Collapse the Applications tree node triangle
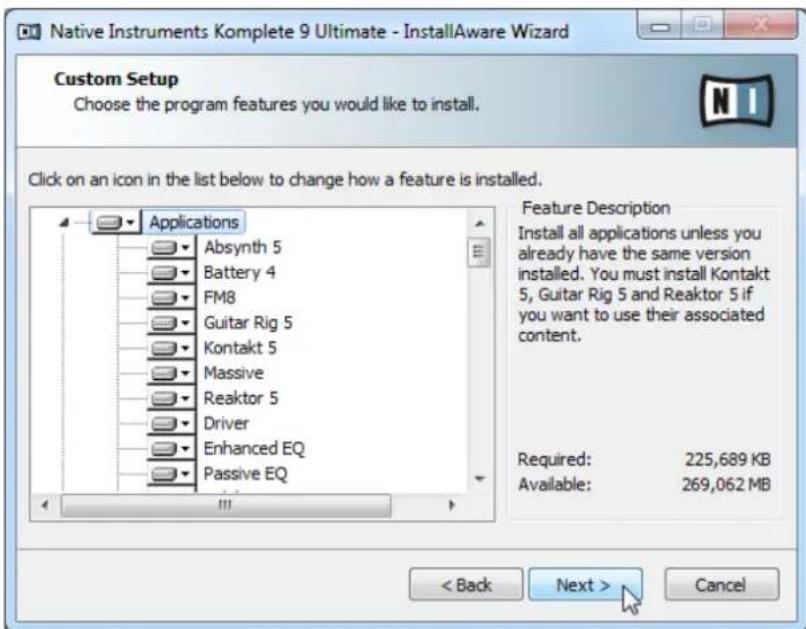806x629 pixels. coord(64,223)
